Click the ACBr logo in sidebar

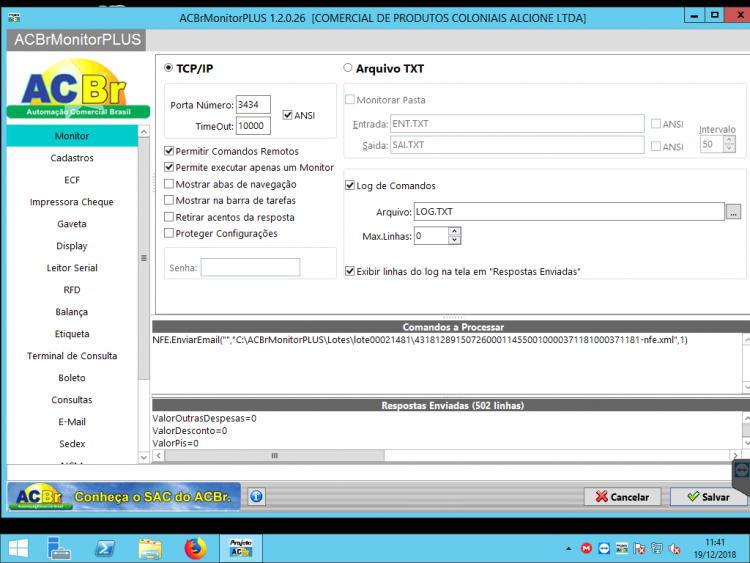[78, 88]
